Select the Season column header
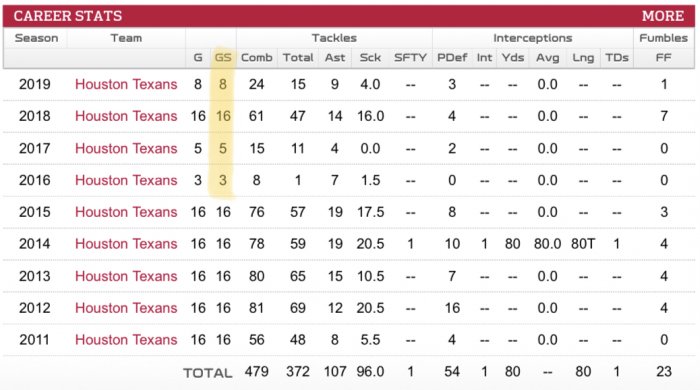This screenshot has width=700, height=390. click(x=36, y=38)
